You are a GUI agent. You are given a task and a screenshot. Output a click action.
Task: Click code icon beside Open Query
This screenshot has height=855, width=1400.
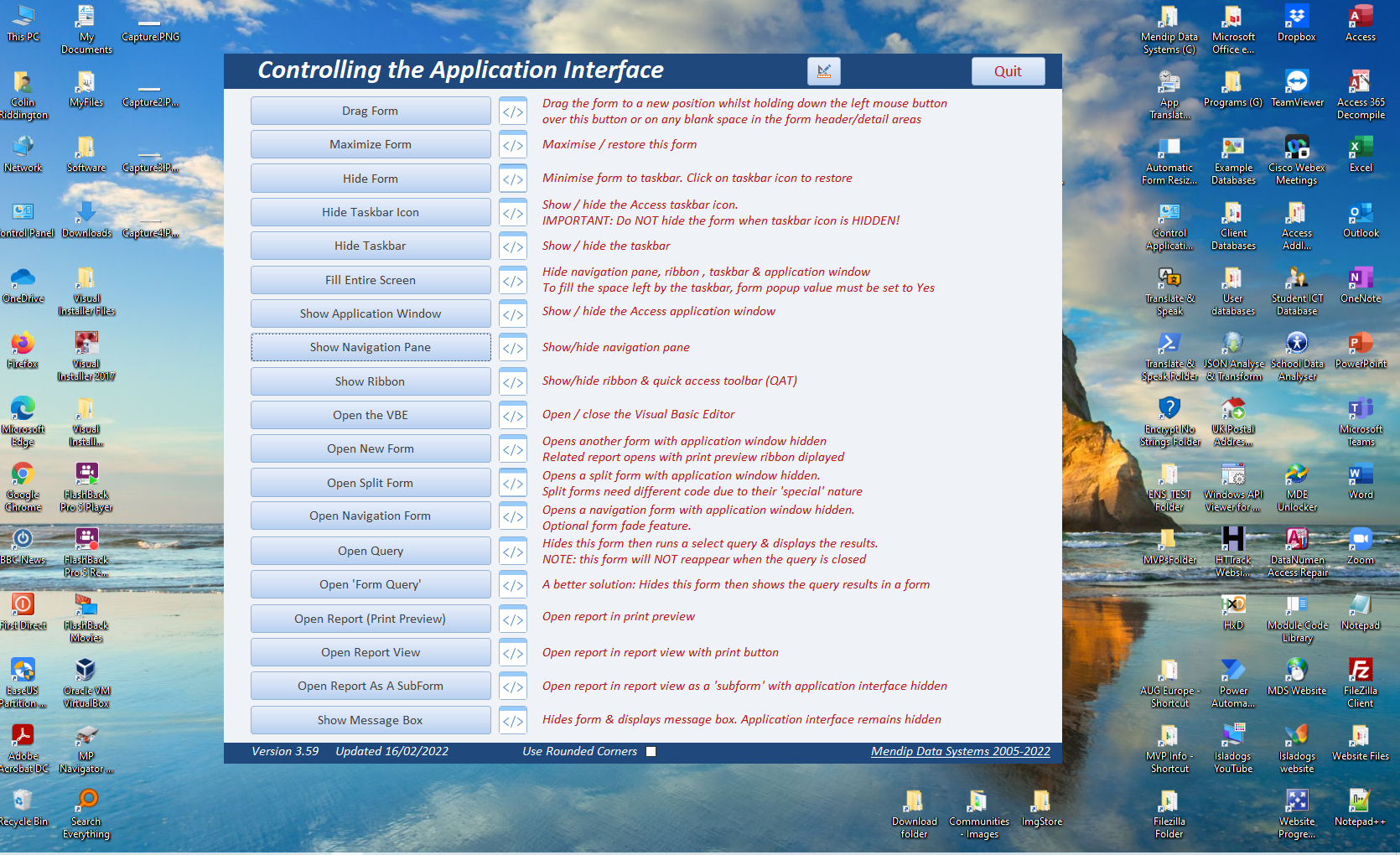coord(512,552)
